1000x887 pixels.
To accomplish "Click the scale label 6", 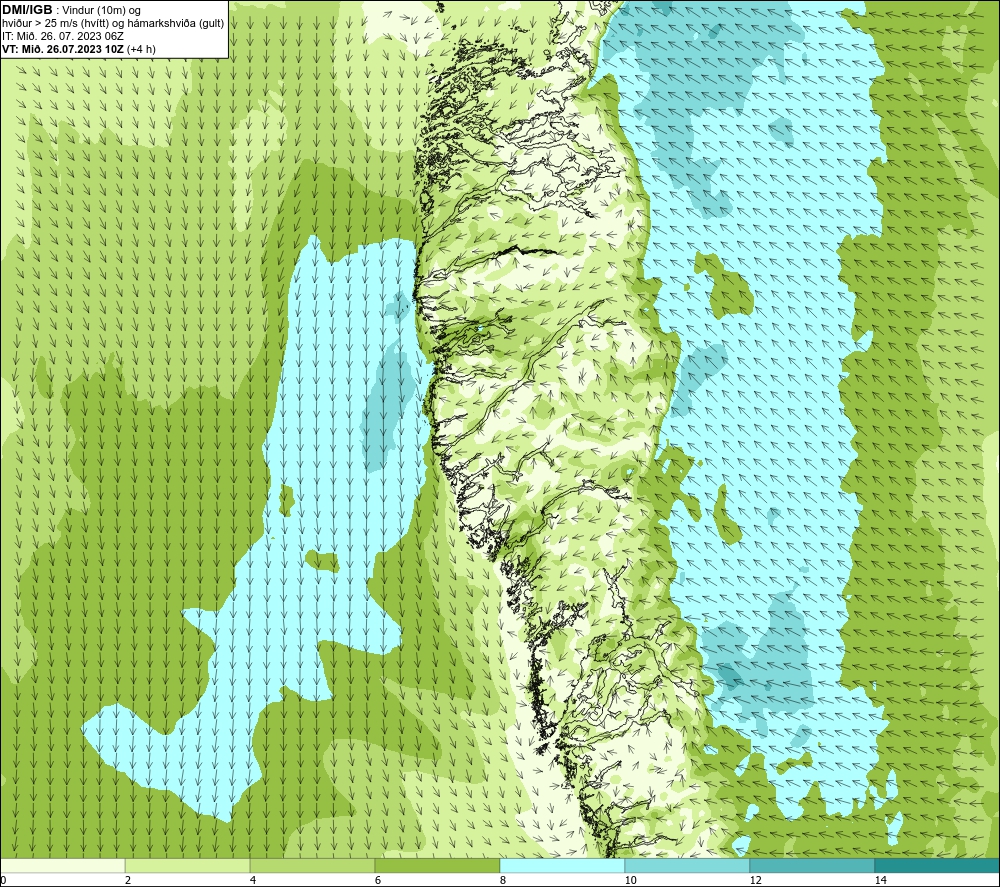I will (378, 880).
